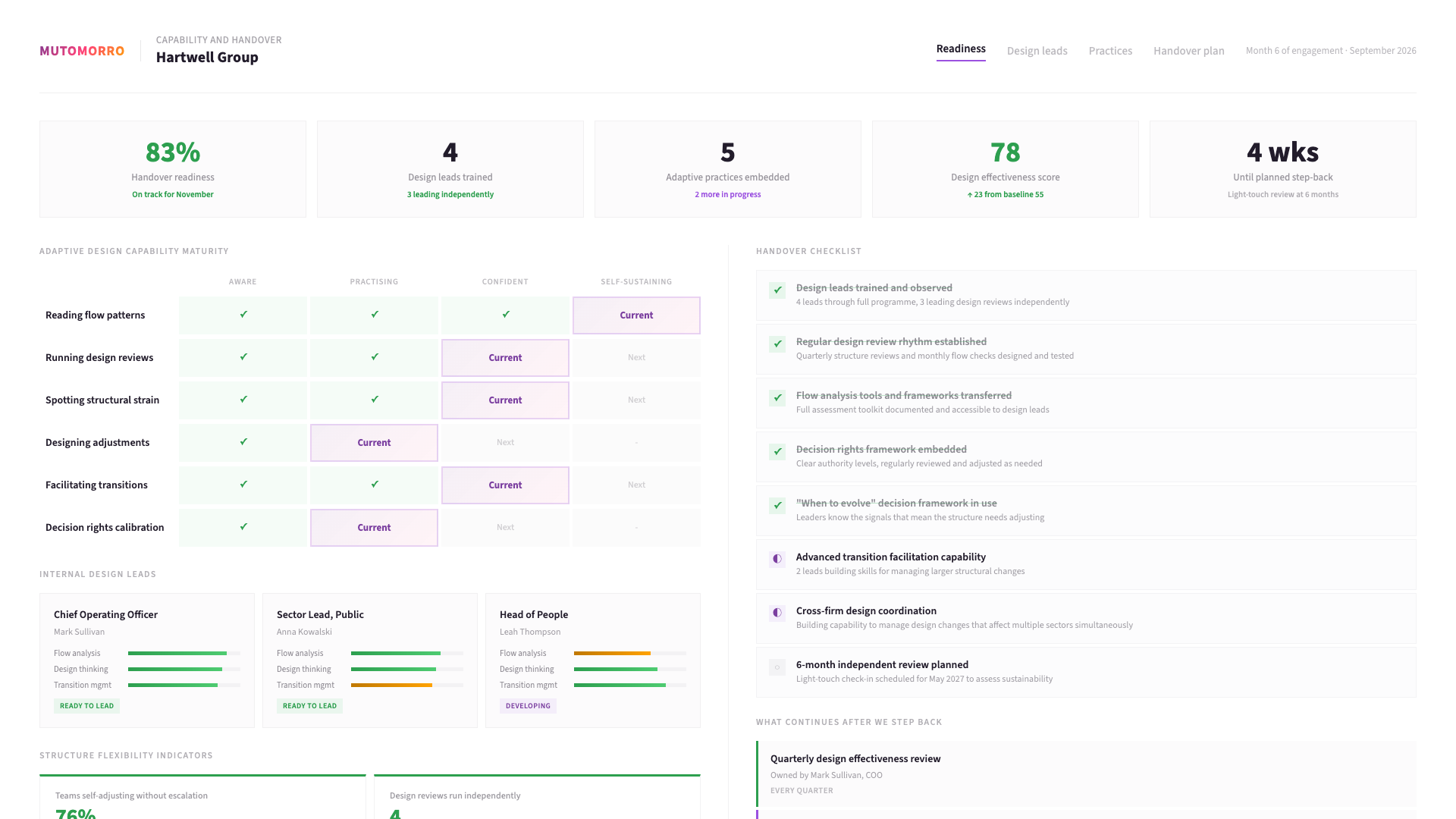Click Facilitating transitions Practising checkmark
This screenshot has width=1456, height=819.
(375, 485)
